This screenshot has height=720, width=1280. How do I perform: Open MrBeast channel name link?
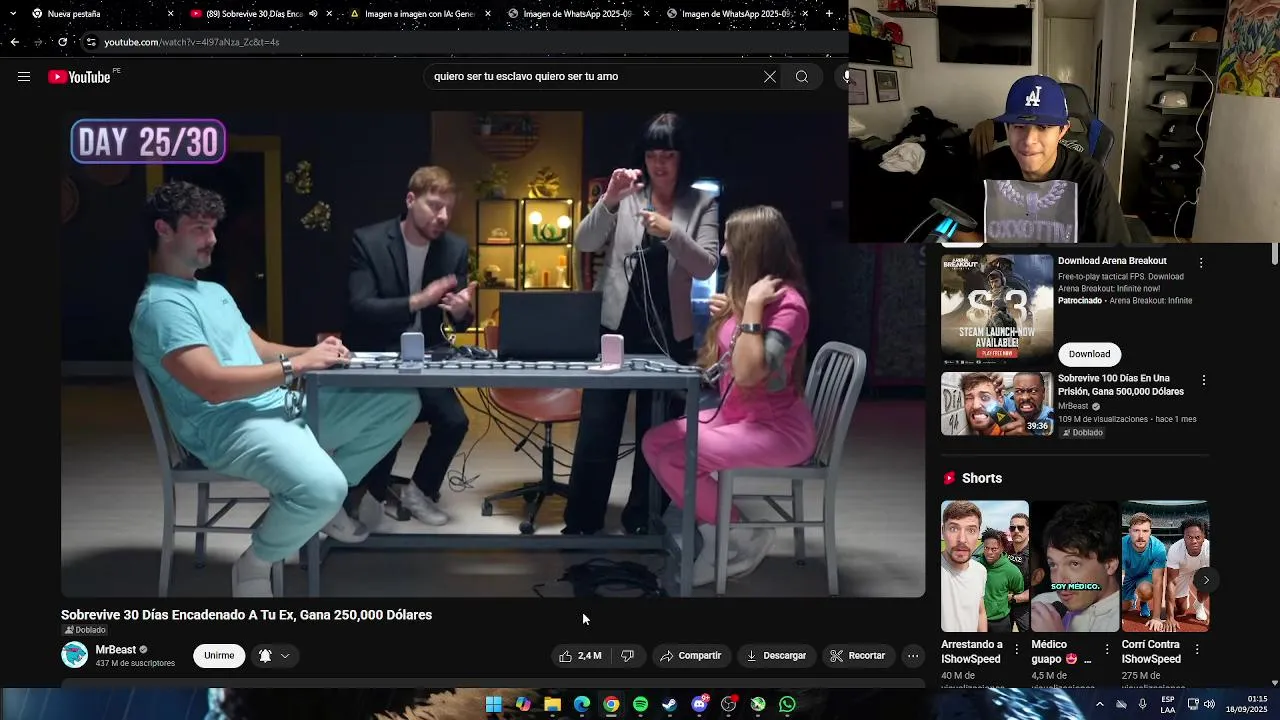pos(115,650)
